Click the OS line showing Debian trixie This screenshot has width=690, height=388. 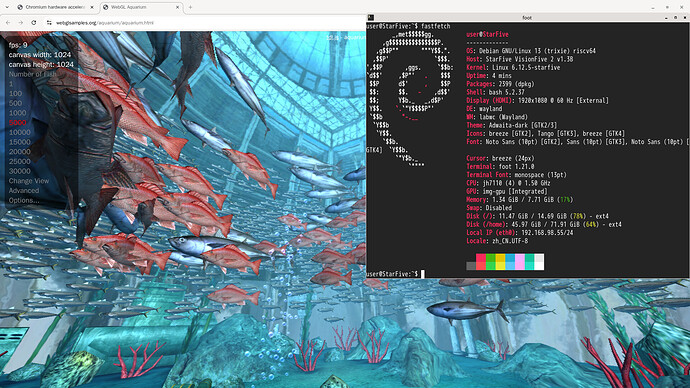531,51
